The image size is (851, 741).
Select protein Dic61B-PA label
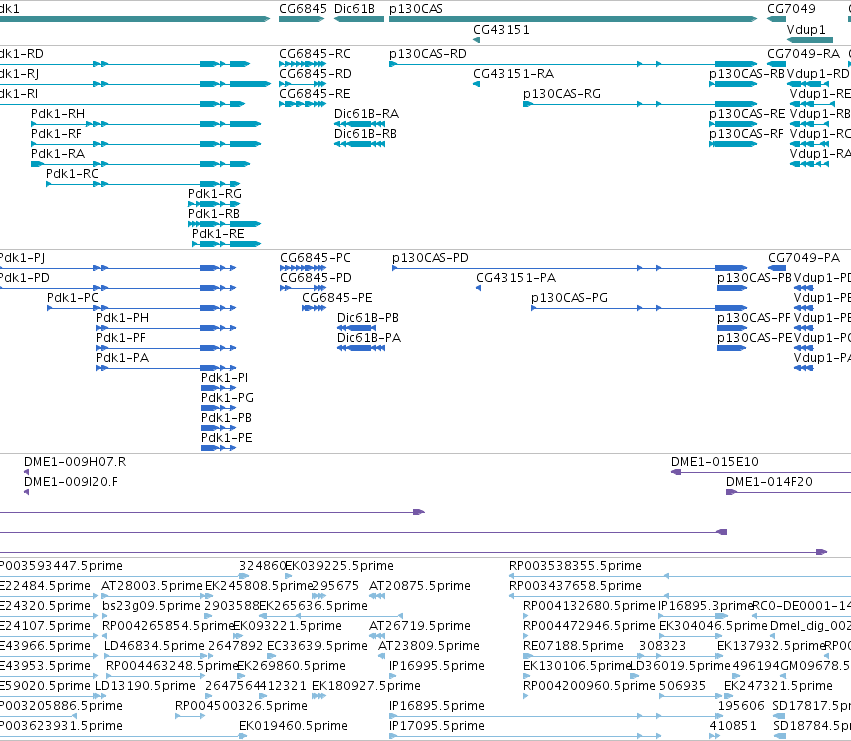click(x=369, y=338)
